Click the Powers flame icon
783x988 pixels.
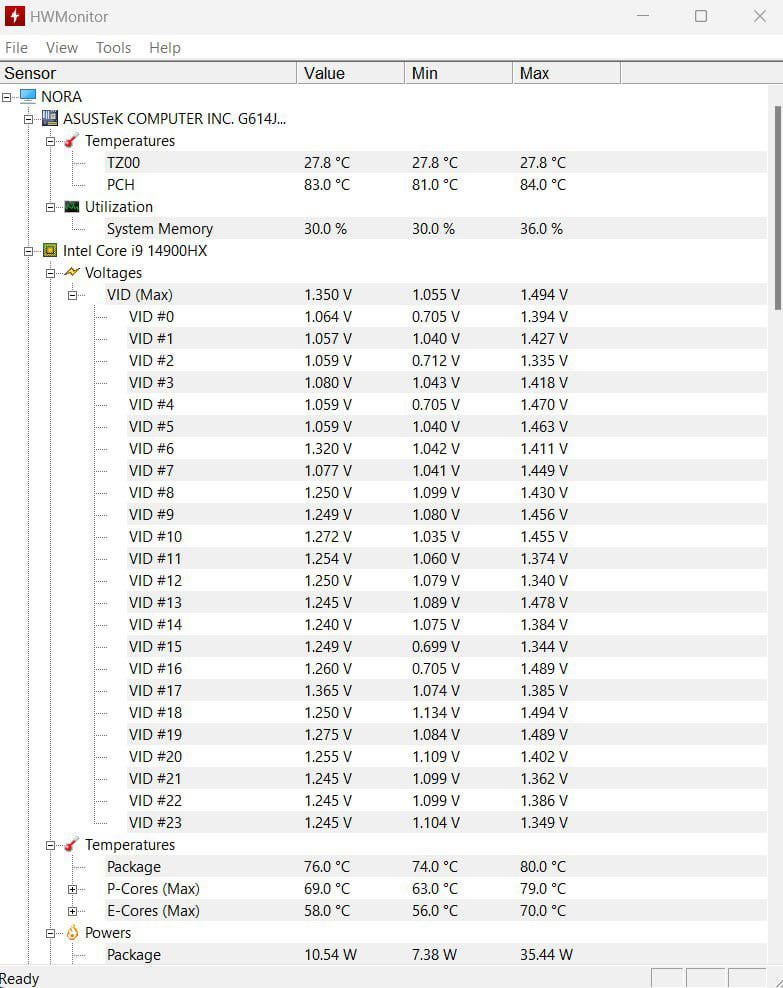(72, 932)
